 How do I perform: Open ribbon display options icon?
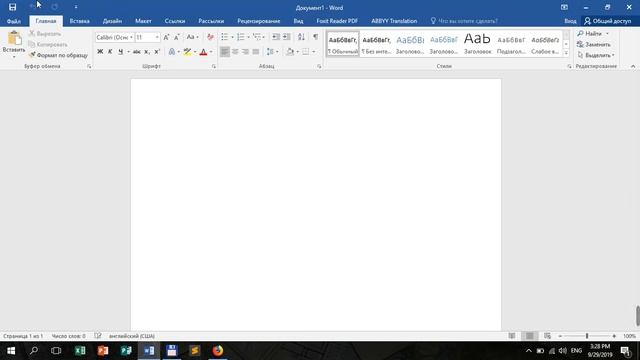click(x=564, y=7)
